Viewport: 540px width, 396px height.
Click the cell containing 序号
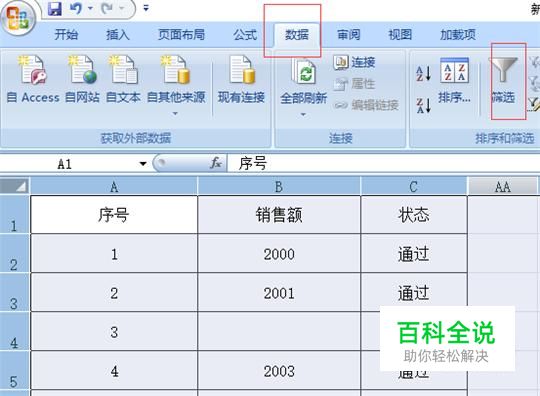(114, 215)
